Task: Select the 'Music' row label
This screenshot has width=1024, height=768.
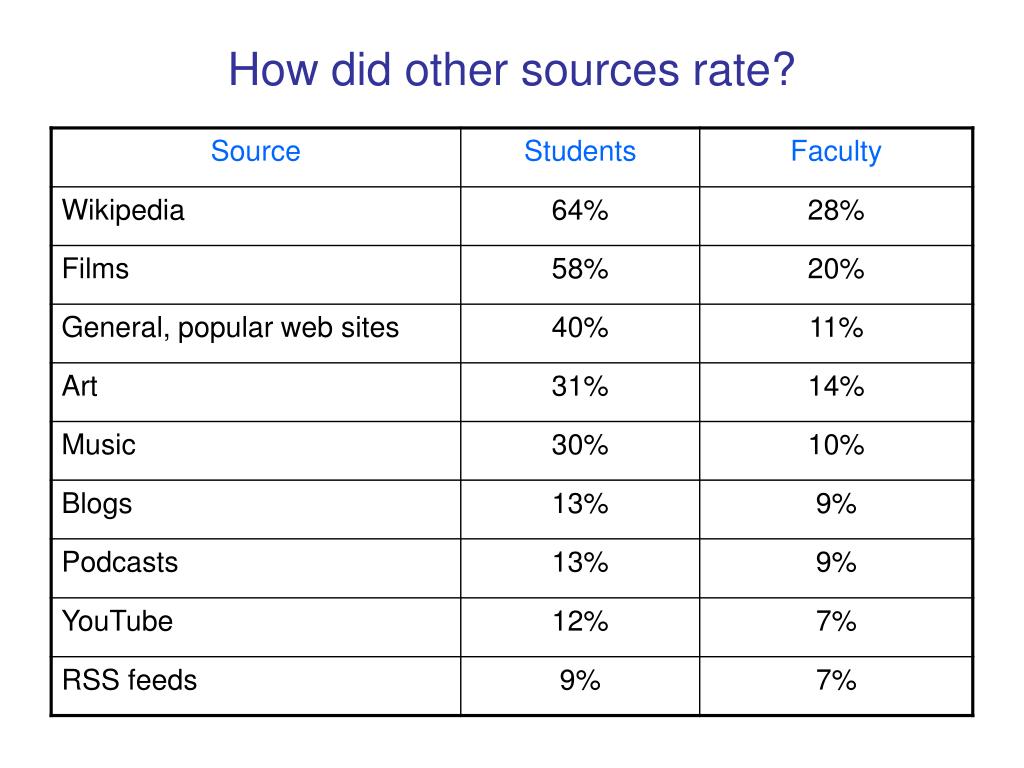Action: pos(99,445)
